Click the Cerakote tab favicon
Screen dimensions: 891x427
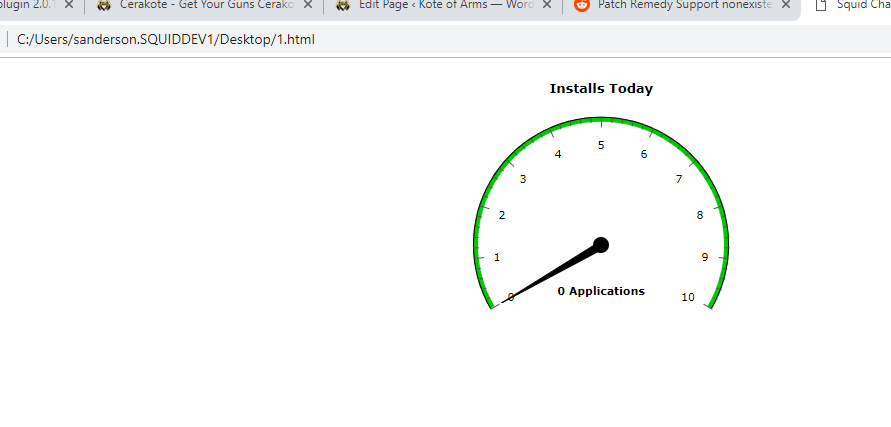tap(104, 5)
